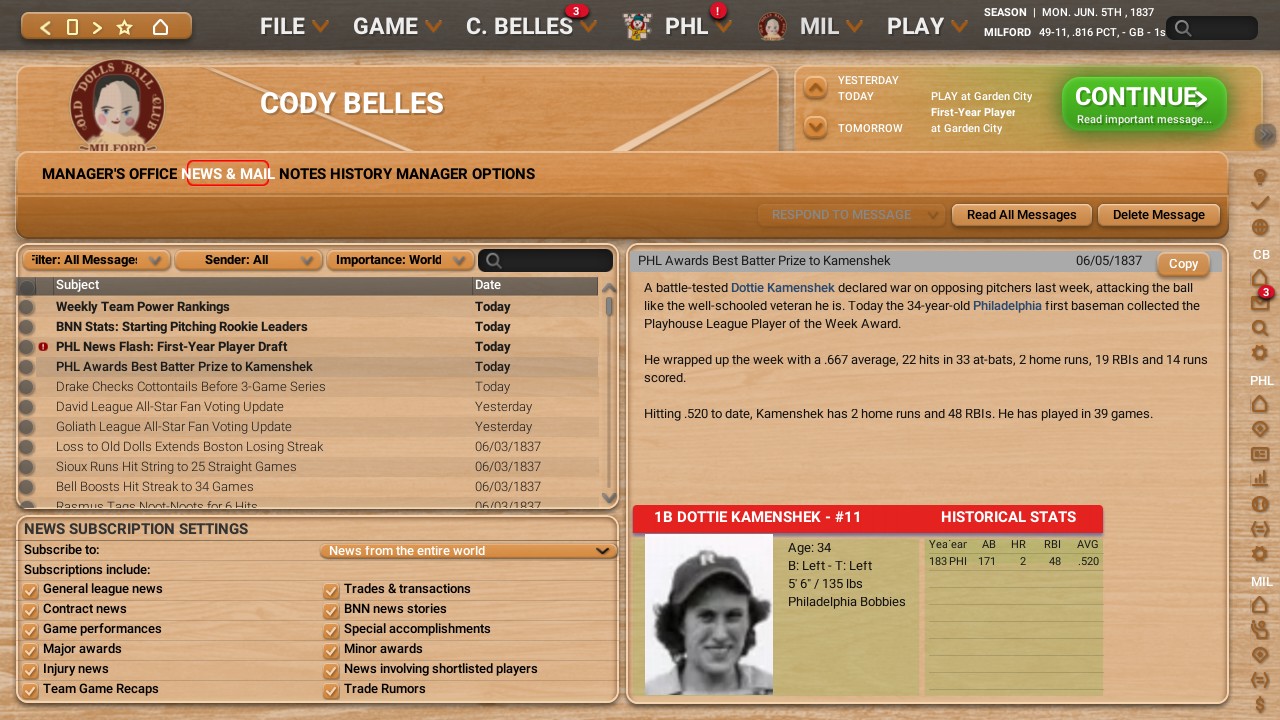Expand the double-arrow panel toggle near CONTINUE

pyautogui.click(x=1267, y=134)
